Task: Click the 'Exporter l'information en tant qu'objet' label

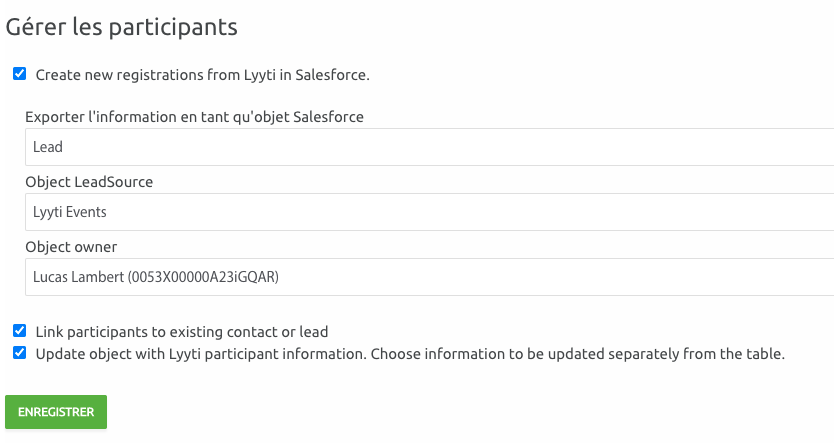Action: pyautogui.click(x=158, y=117)
